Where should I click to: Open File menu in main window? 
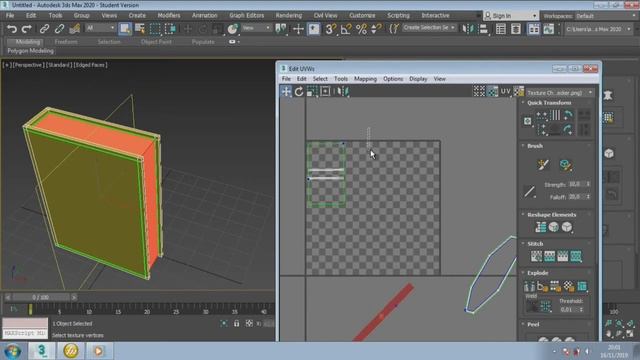pos(10,15)
